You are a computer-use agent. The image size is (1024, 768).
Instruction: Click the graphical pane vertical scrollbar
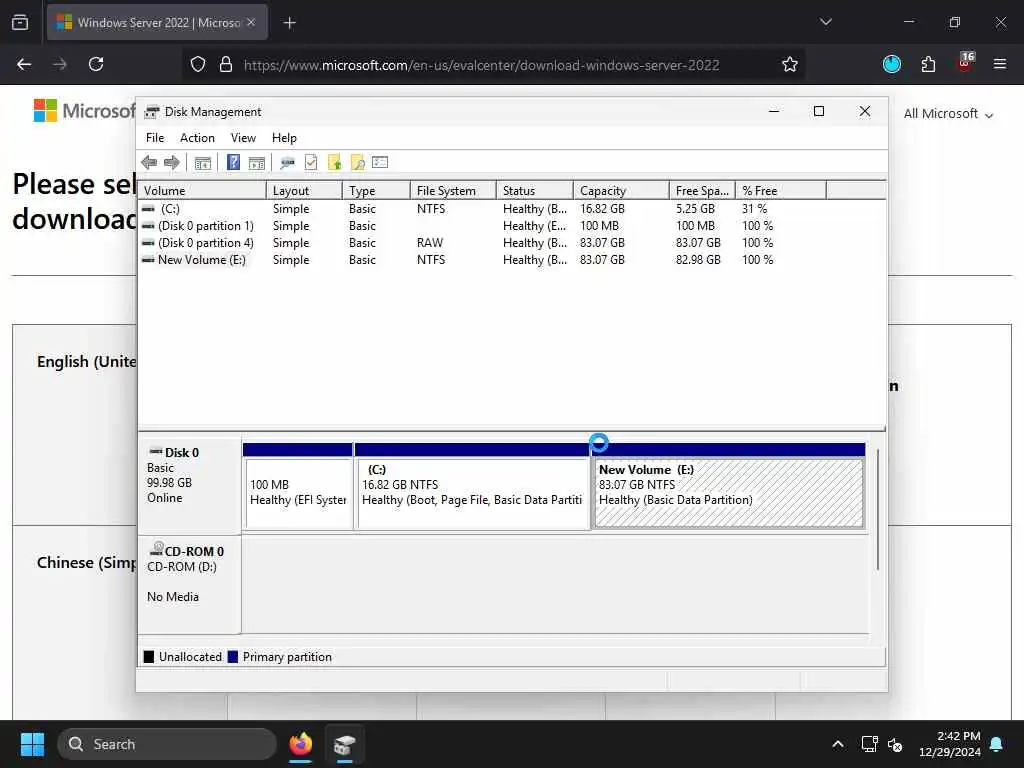[878, 509]
